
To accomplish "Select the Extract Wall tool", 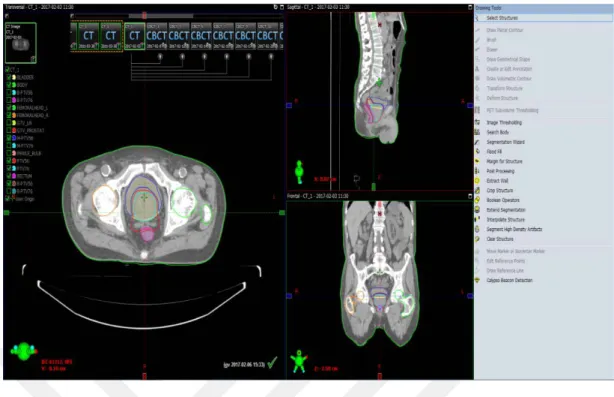I will pos(497,181).
